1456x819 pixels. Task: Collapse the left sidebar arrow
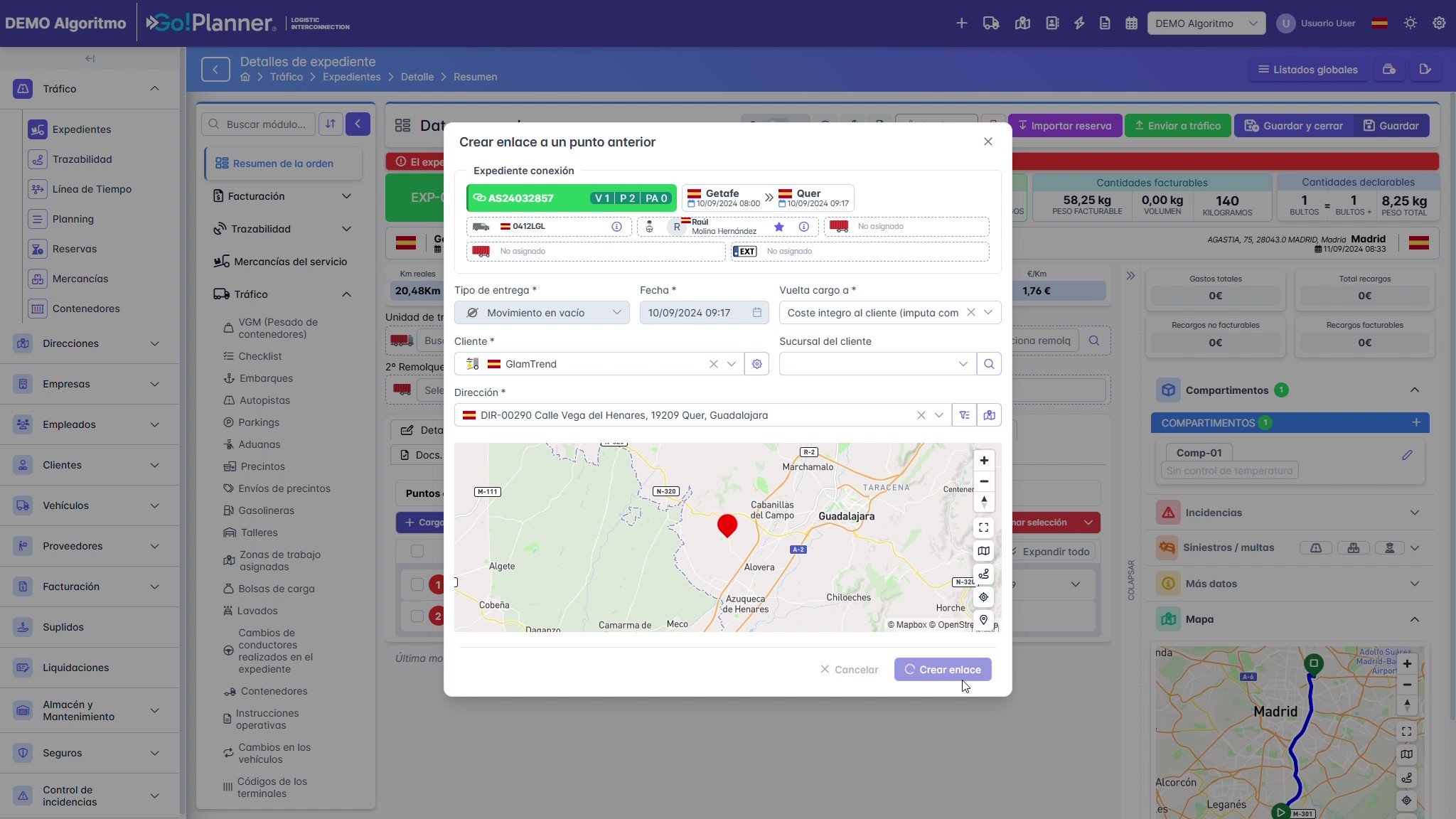90,59
